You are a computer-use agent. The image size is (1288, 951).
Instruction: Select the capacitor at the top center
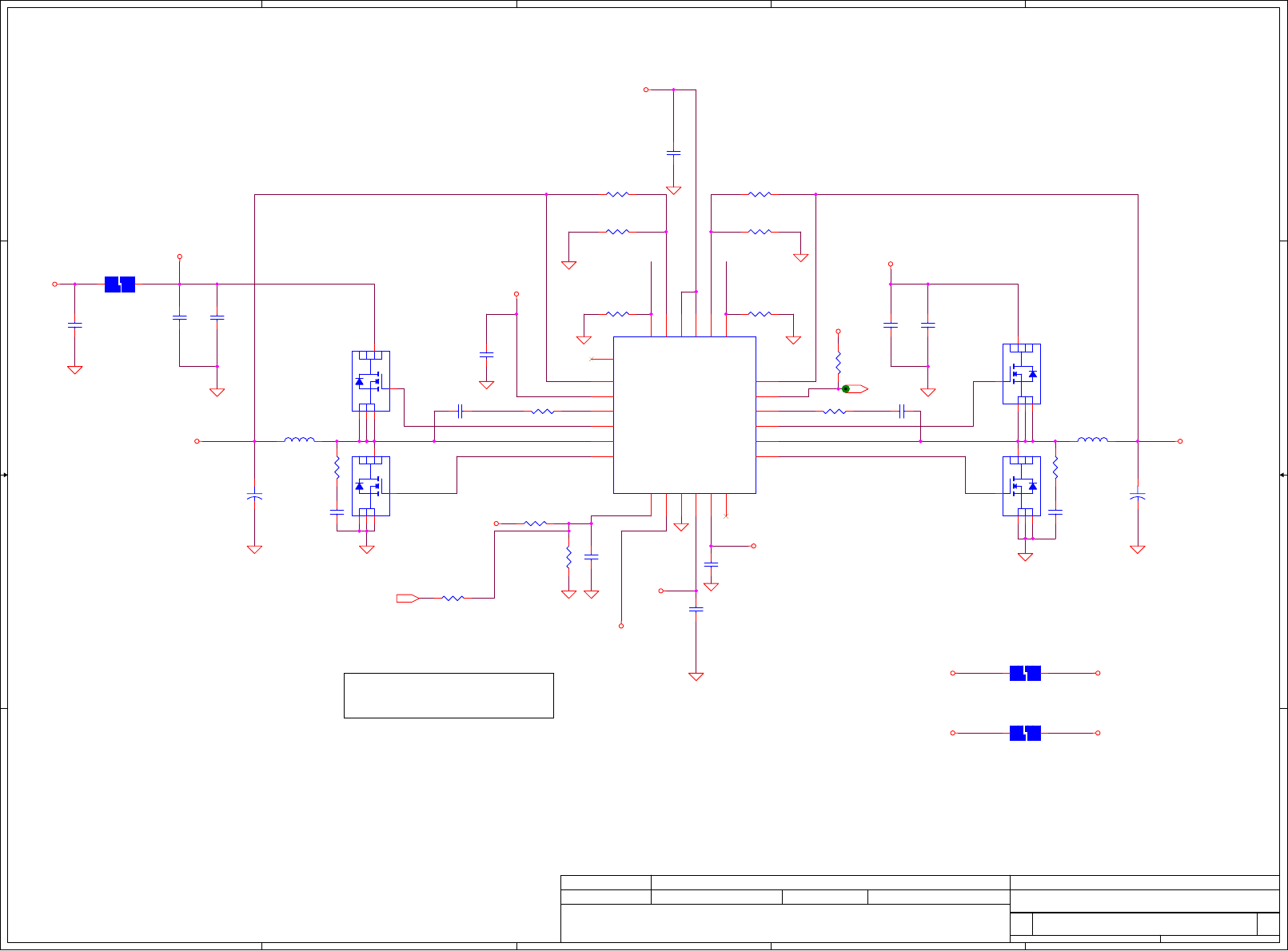pyautogui.click(x=674, y=152)
